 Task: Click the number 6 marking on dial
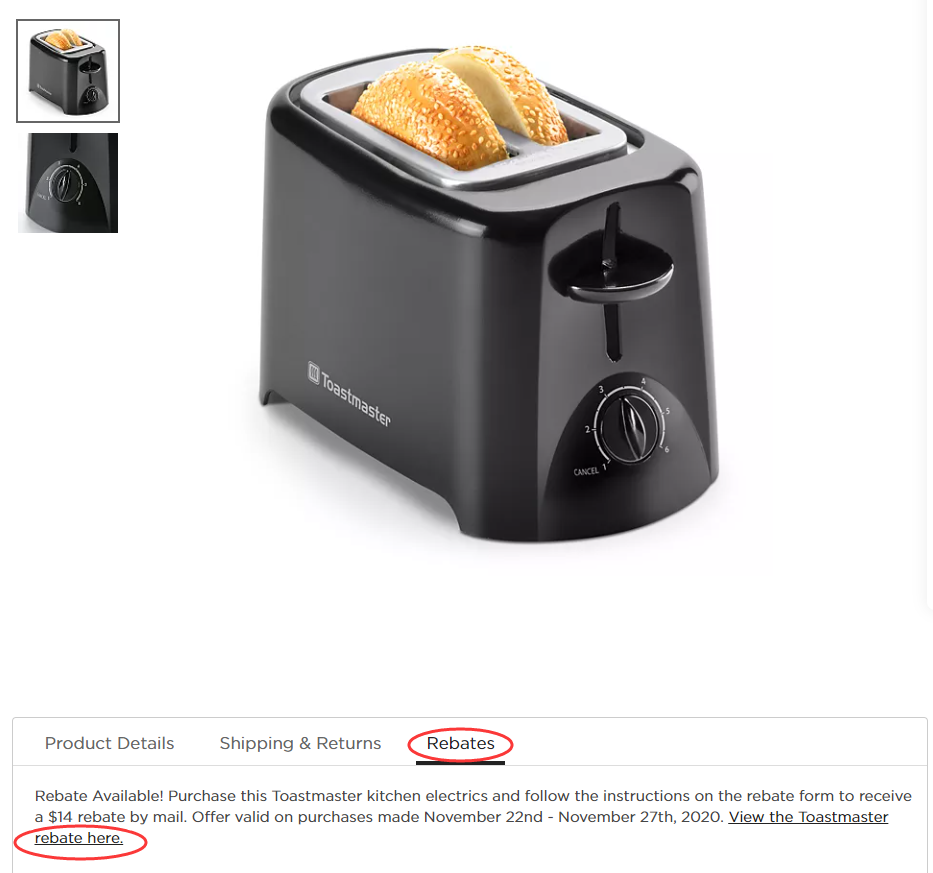(x=666, y=449)
